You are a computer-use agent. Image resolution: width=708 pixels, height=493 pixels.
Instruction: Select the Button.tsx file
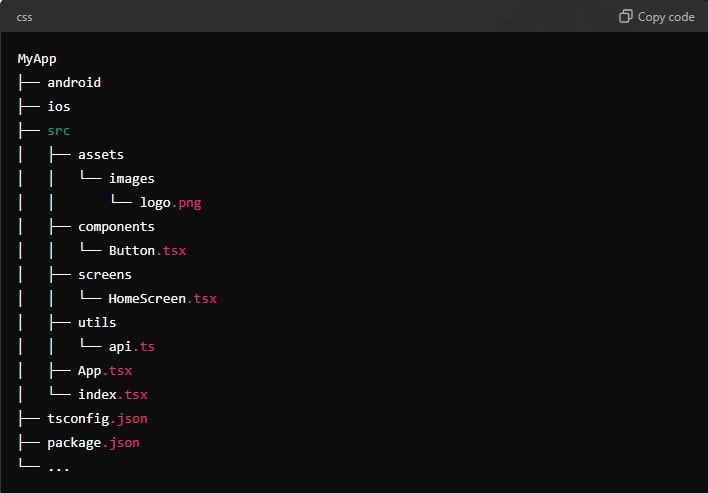click(147, 251)
